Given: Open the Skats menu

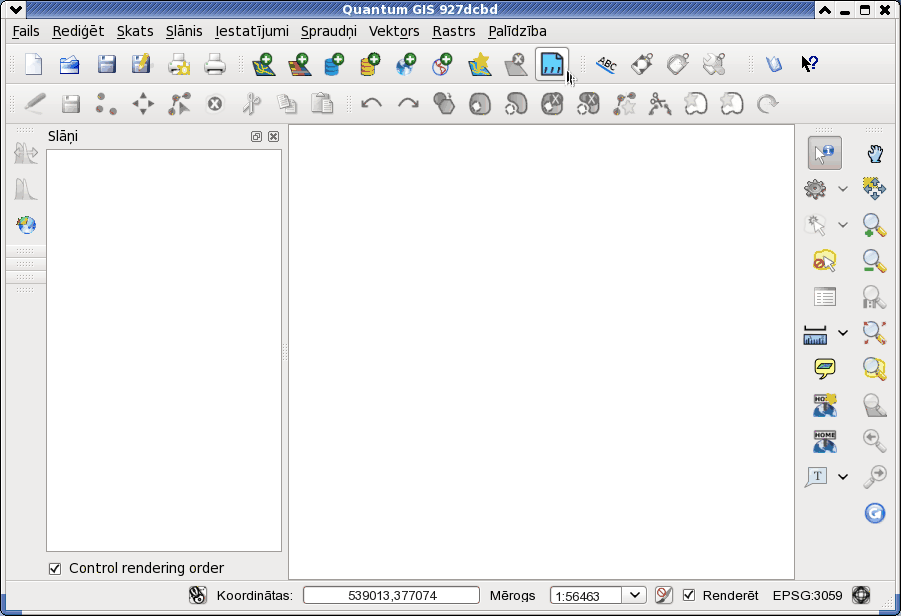Looking at the screenshot, I should coord(135,31).
